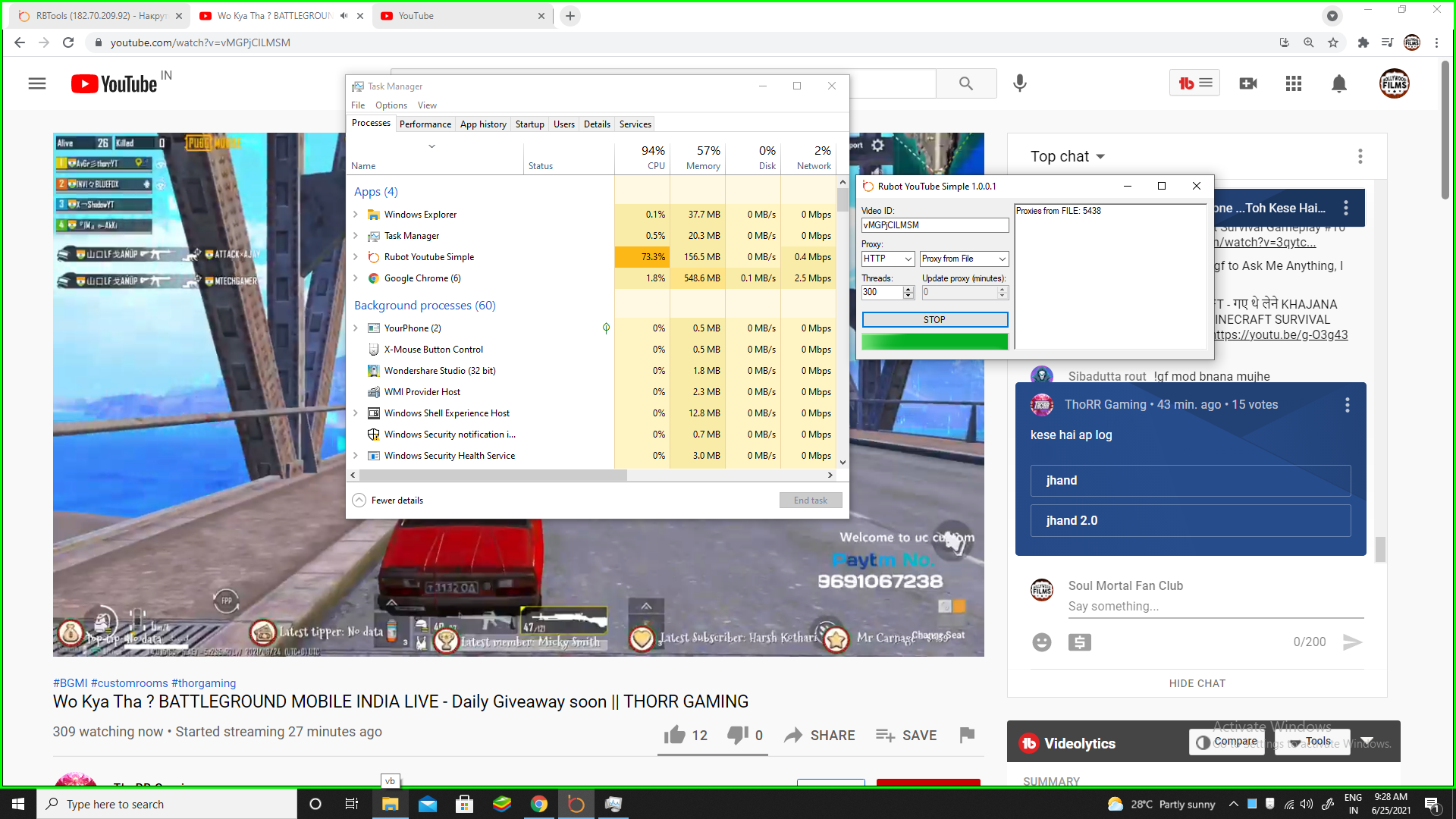Click HIDE CHAT below live chat
Screen dimensions: 1456x819
pos(1197,683)
